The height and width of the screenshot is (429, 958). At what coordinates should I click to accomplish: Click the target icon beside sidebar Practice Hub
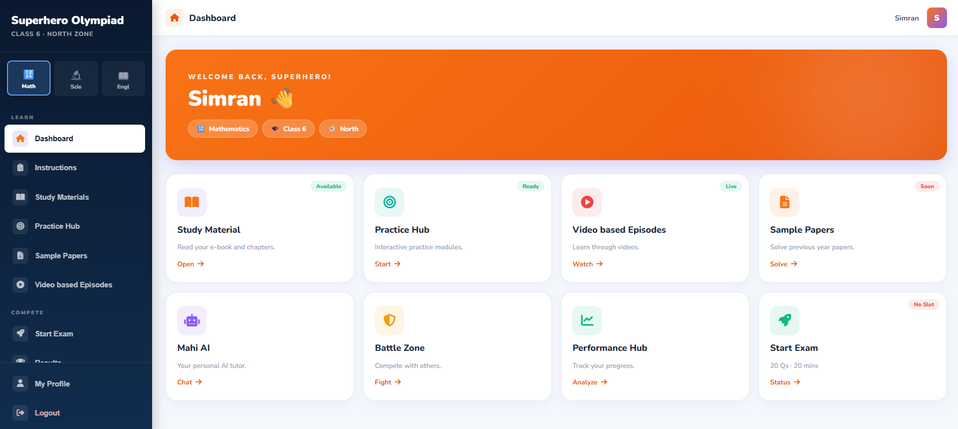(x=20, y=226)
